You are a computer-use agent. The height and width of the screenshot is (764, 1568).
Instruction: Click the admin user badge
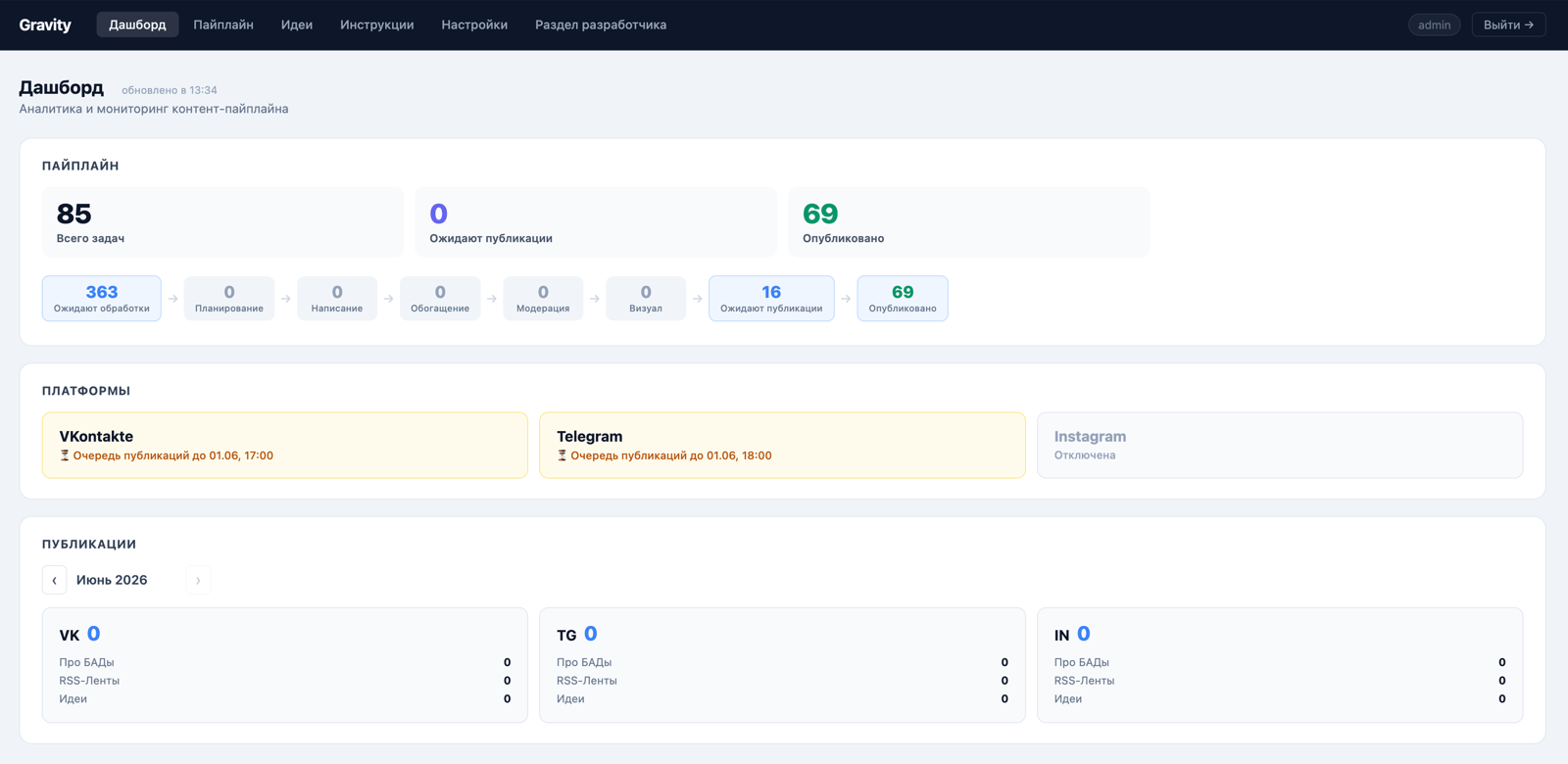(x=1434, y=24)
